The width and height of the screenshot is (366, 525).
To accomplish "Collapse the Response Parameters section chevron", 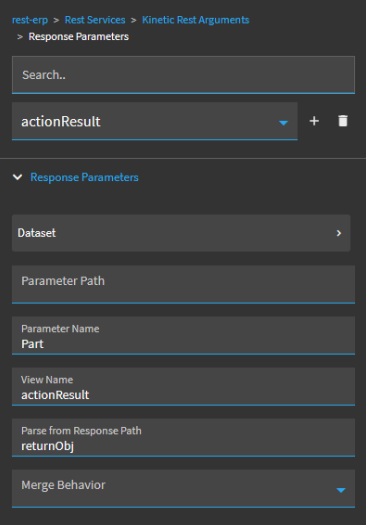I will pos(17,177).
